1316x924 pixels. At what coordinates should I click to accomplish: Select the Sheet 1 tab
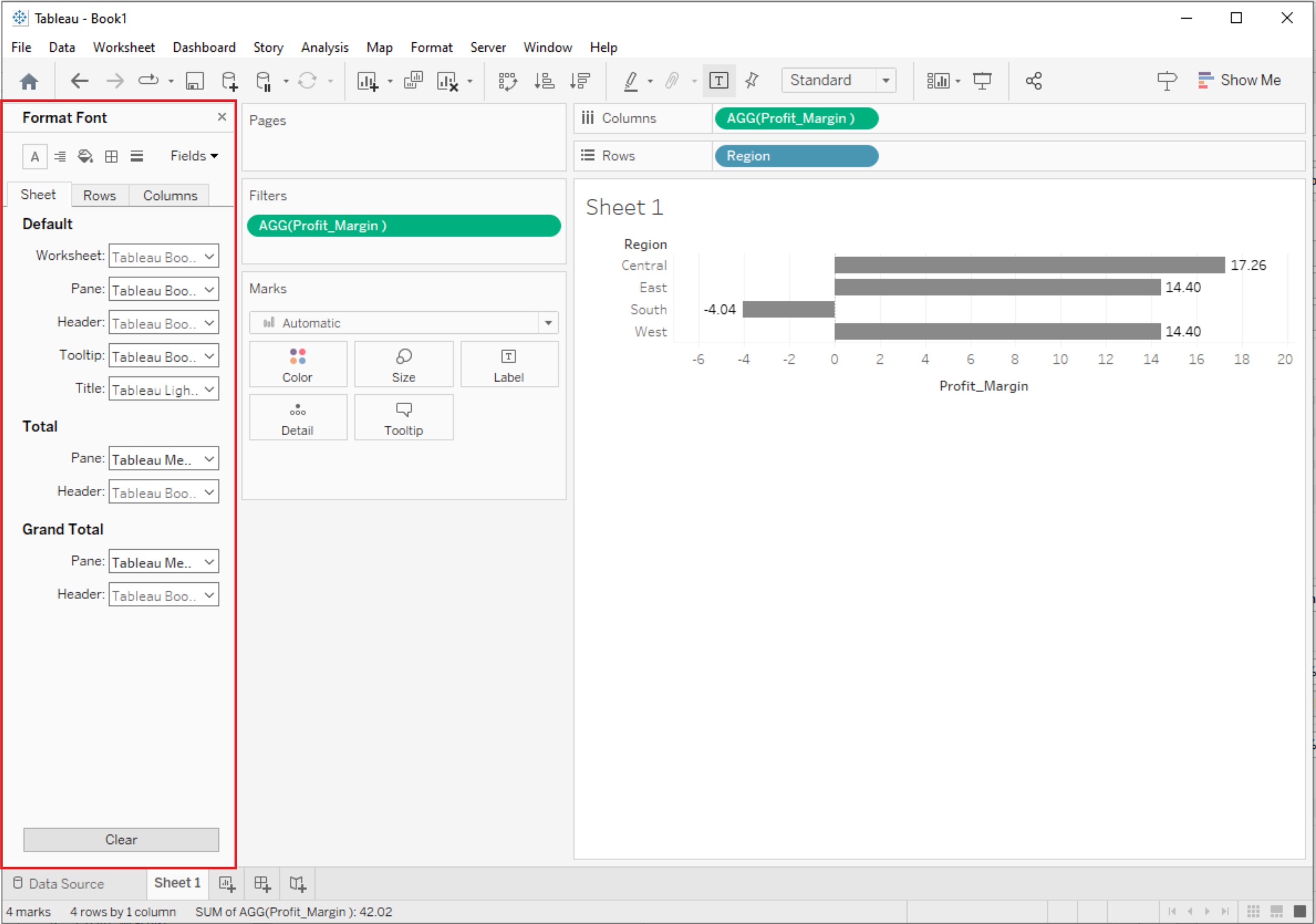click(x=177, y=883)
